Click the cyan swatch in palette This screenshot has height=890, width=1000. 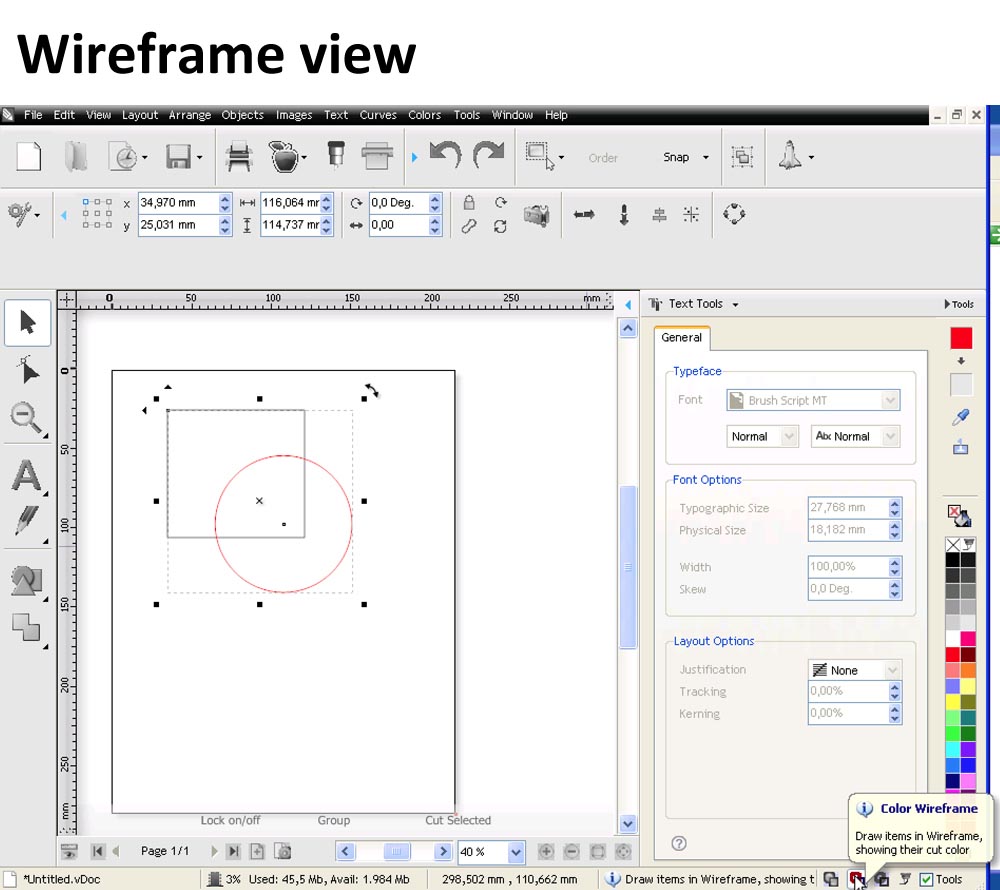point(953,748)
